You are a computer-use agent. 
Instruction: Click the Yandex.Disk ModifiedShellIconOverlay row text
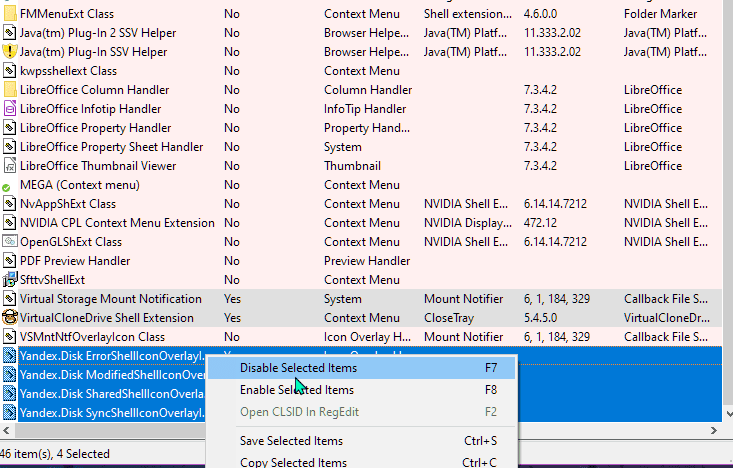click(112, 375)
